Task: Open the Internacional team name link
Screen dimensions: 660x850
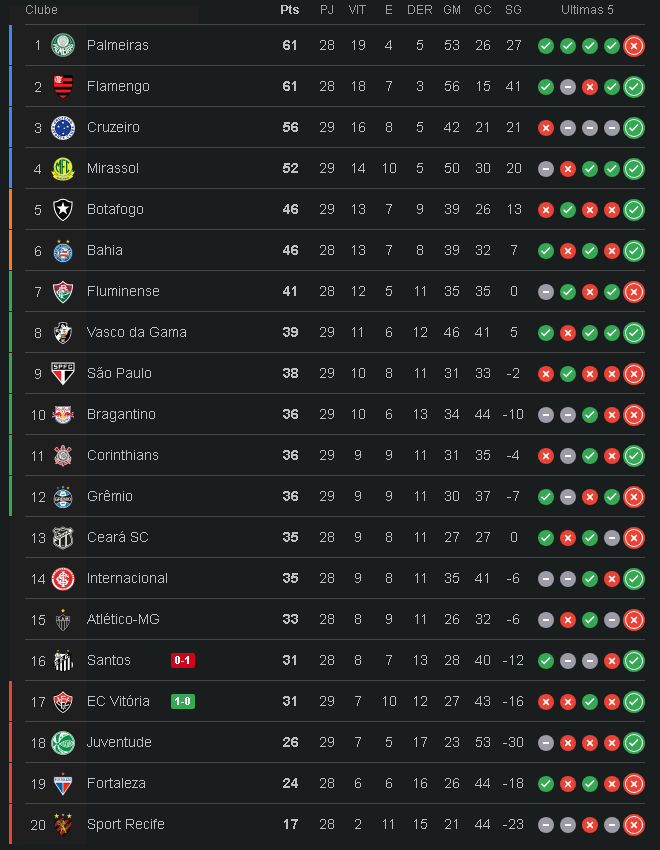Action: coord(127,578)
